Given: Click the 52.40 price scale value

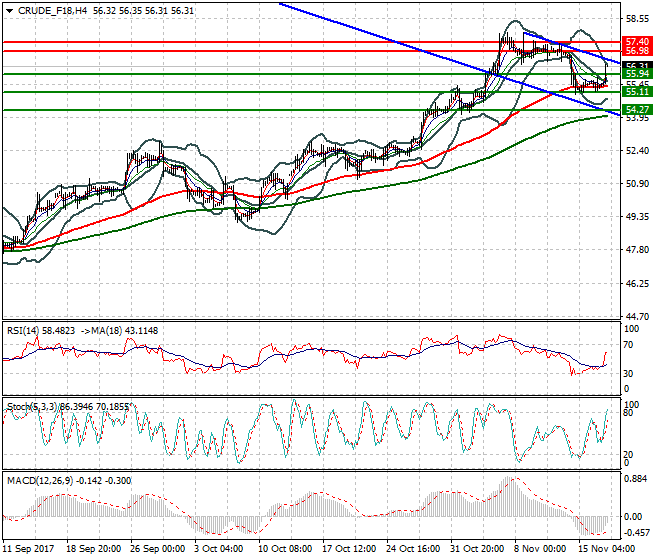Looking at the screenshot, I should coord(637,151).
